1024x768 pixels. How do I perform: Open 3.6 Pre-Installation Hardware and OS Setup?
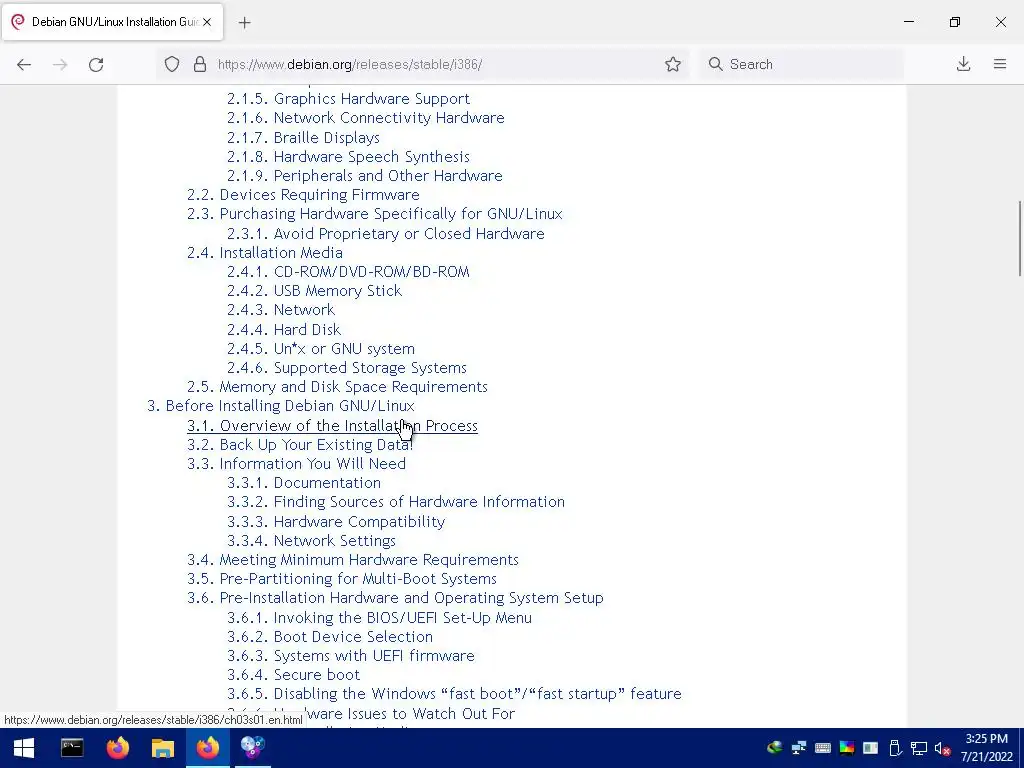[395, 598]
